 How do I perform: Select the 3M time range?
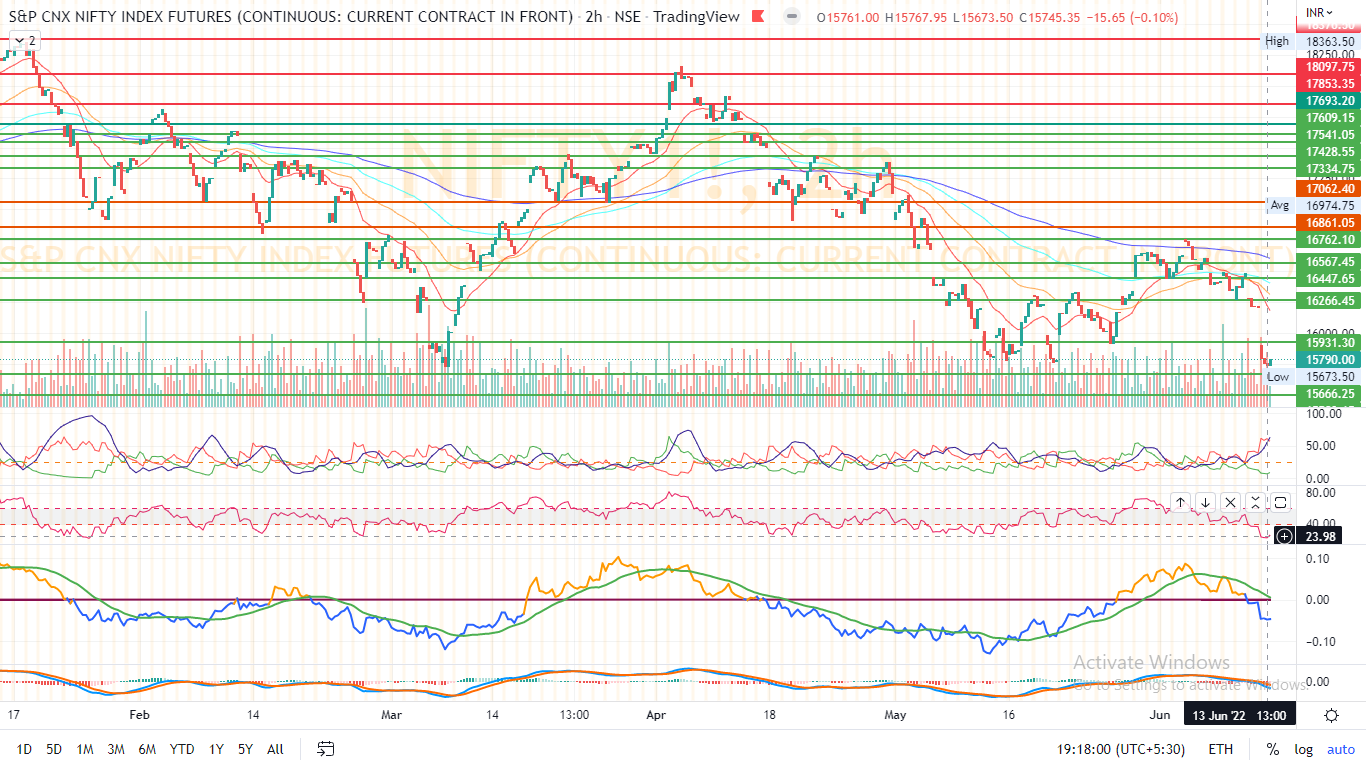click(116, 749)
